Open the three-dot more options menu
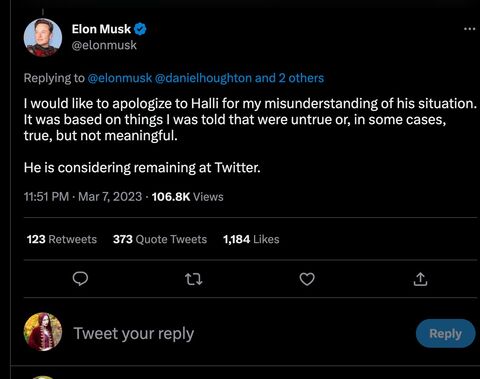 coord(470,29)
